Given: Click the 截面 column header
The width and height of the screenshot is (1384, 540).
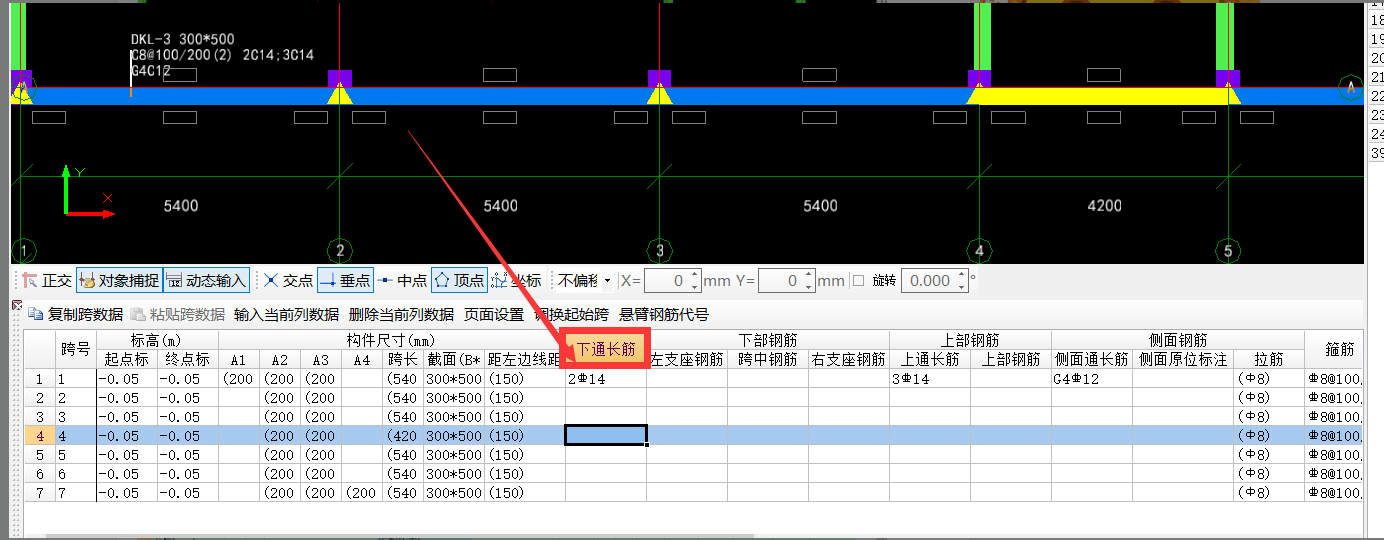Looking at the screenshot, I should pyautogui.click(x=454, y=359).
